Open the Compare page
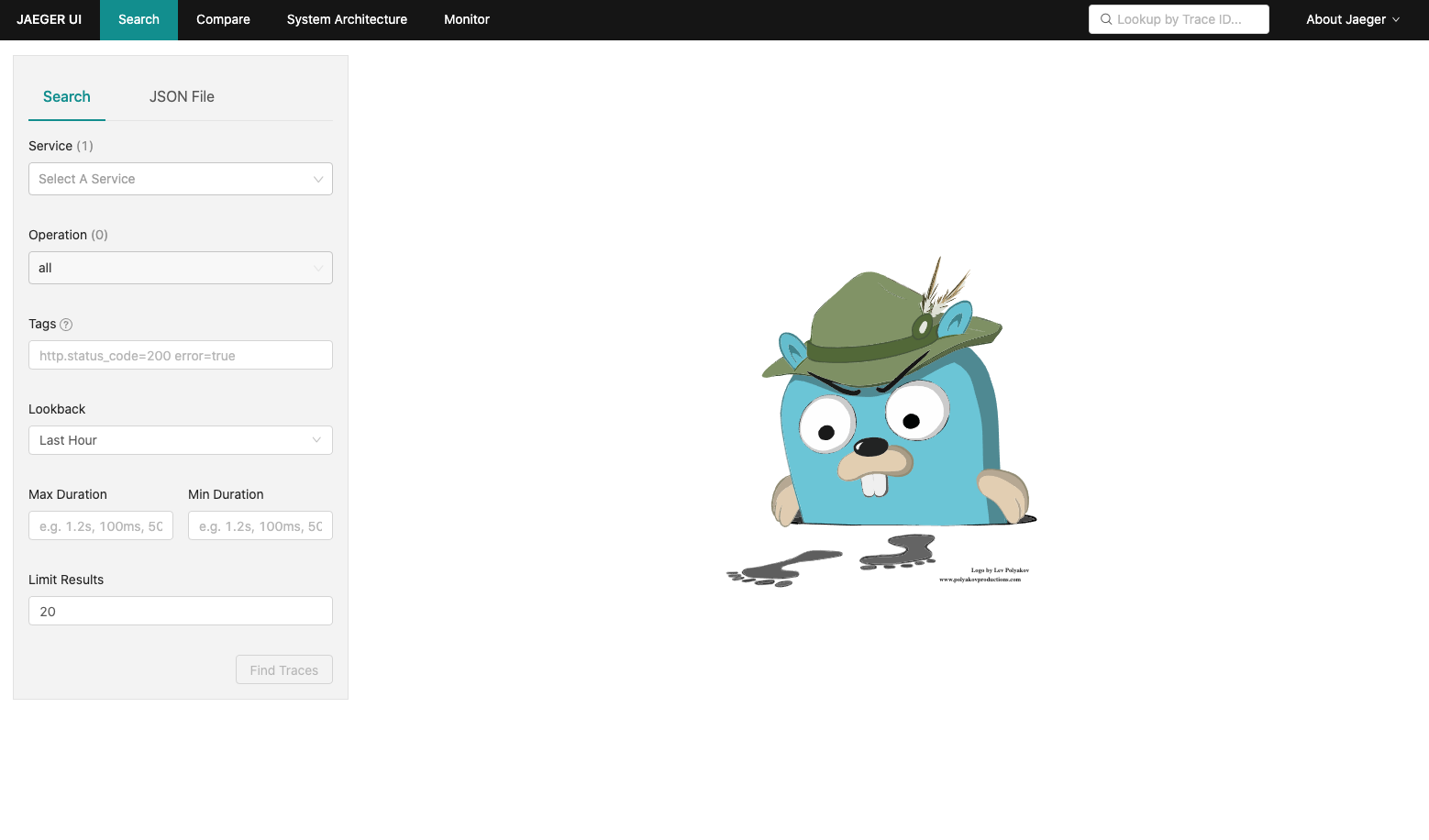This screenshot has width=1429, height=840. 222,19
